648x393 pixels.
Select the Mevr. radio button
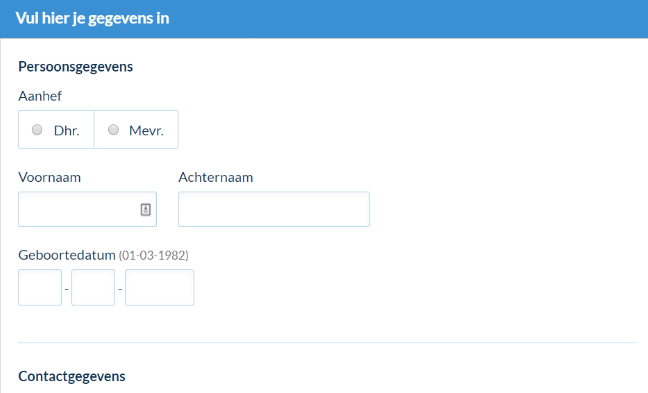[x=113, y=130]
